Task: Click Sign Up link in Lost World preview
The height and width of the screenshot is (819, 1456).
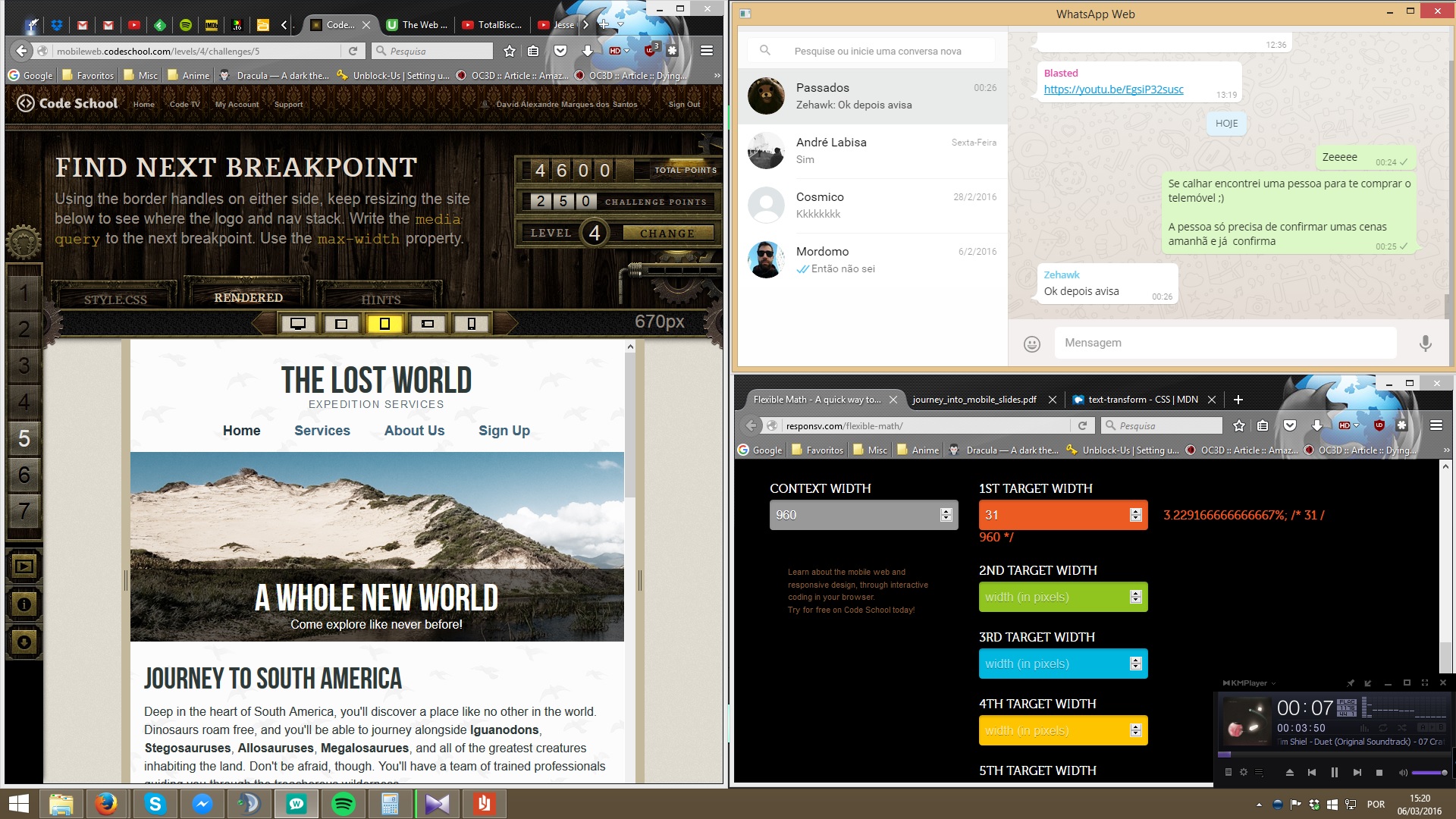Action: [504, 431]
